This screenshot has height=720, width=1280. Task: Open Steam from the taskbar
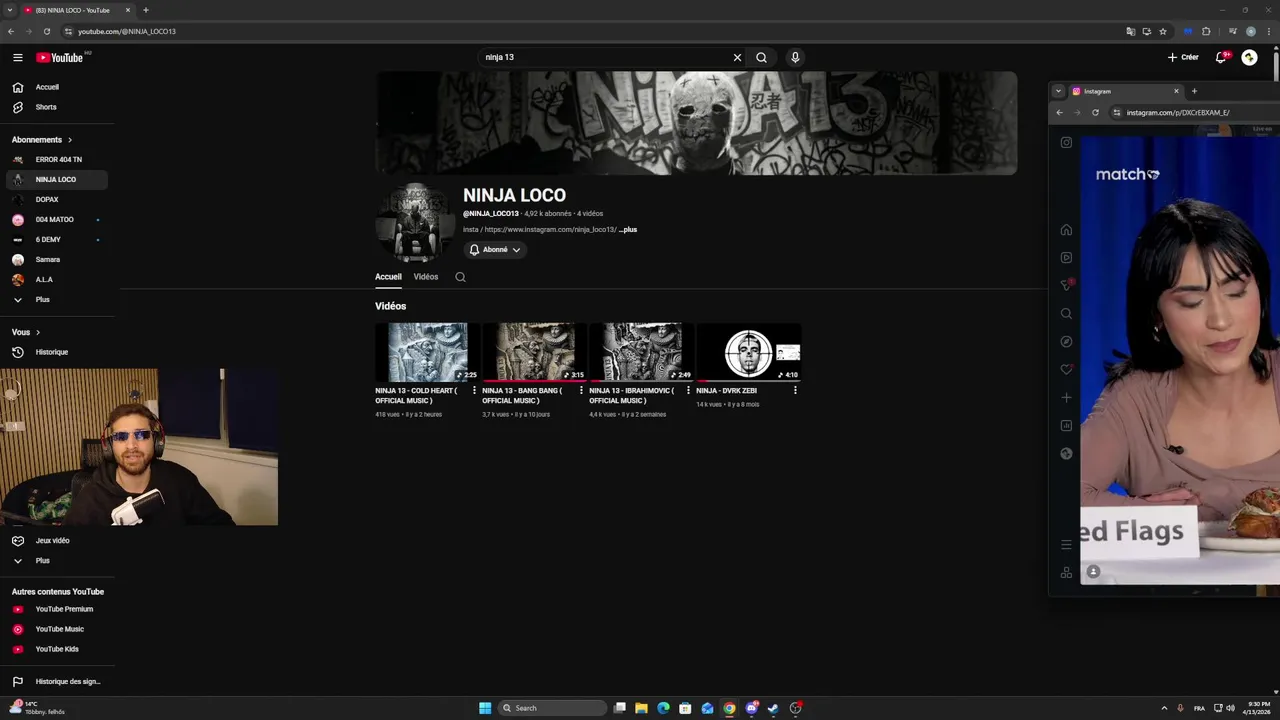(773, 708)
